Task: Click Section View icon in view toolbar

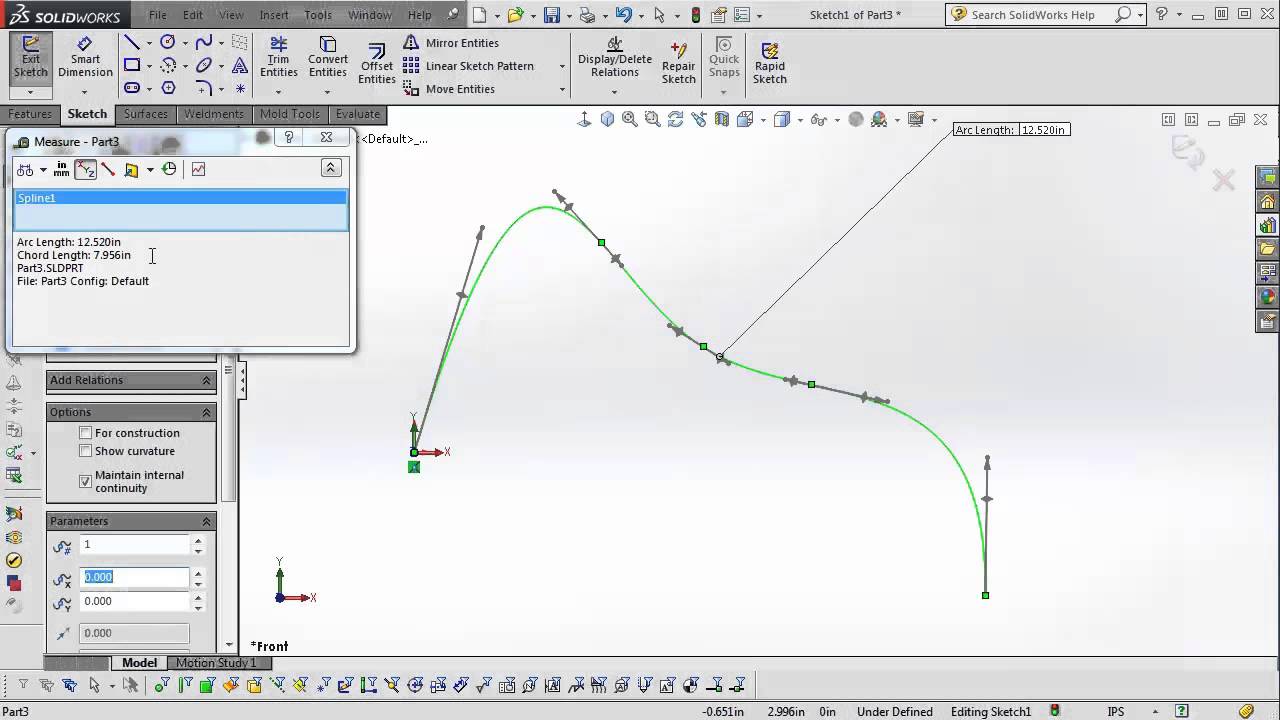Action: click(x=721, y=119)
